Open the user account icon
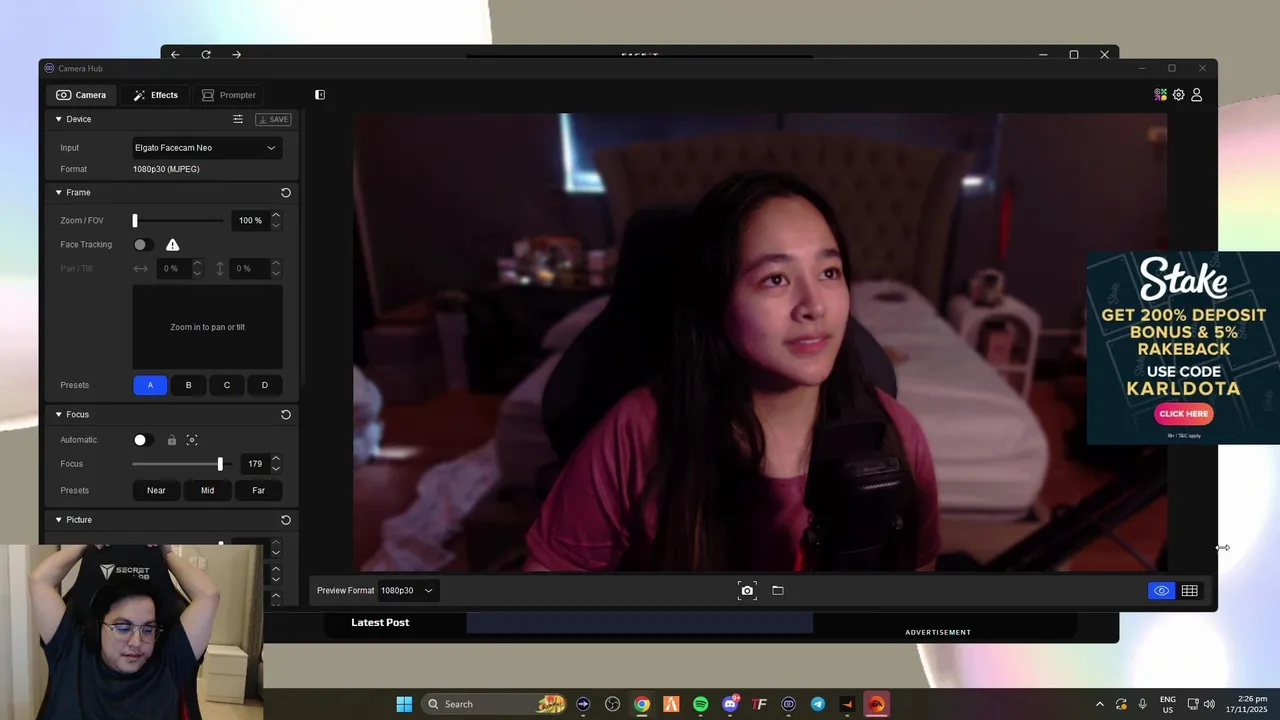1280x720 pixels. coord(1196,95)
